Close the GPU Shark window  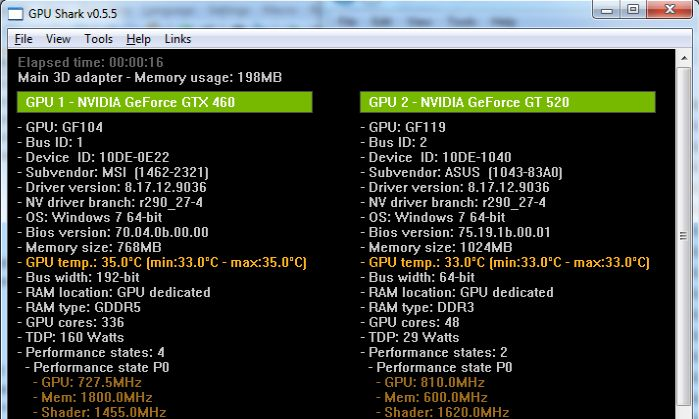pyautogui.click(x=670, y=10)
